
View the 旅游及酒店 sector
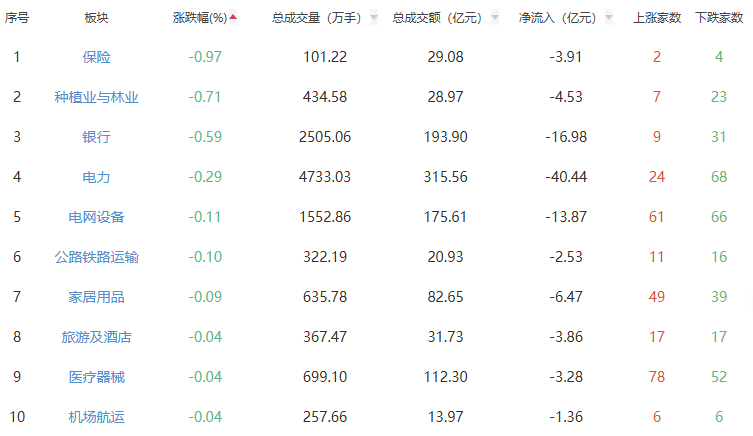(x=97, y=337)
